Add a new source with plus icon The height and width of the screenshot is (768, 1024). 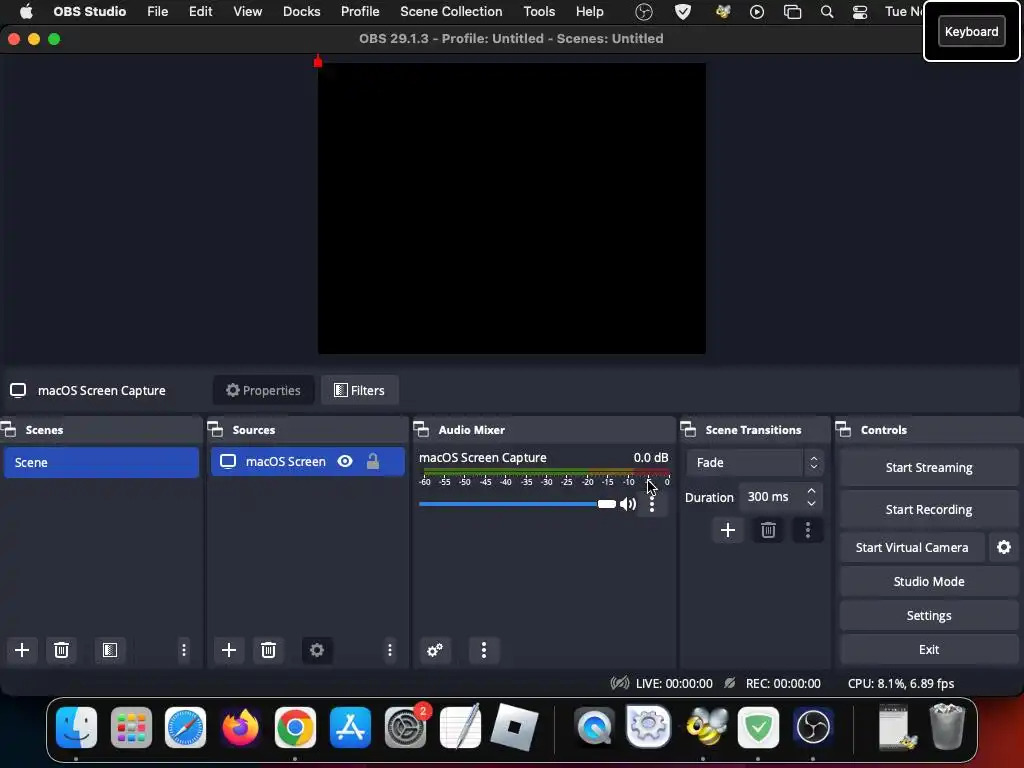pyautogui.click(x=229, y=650)
